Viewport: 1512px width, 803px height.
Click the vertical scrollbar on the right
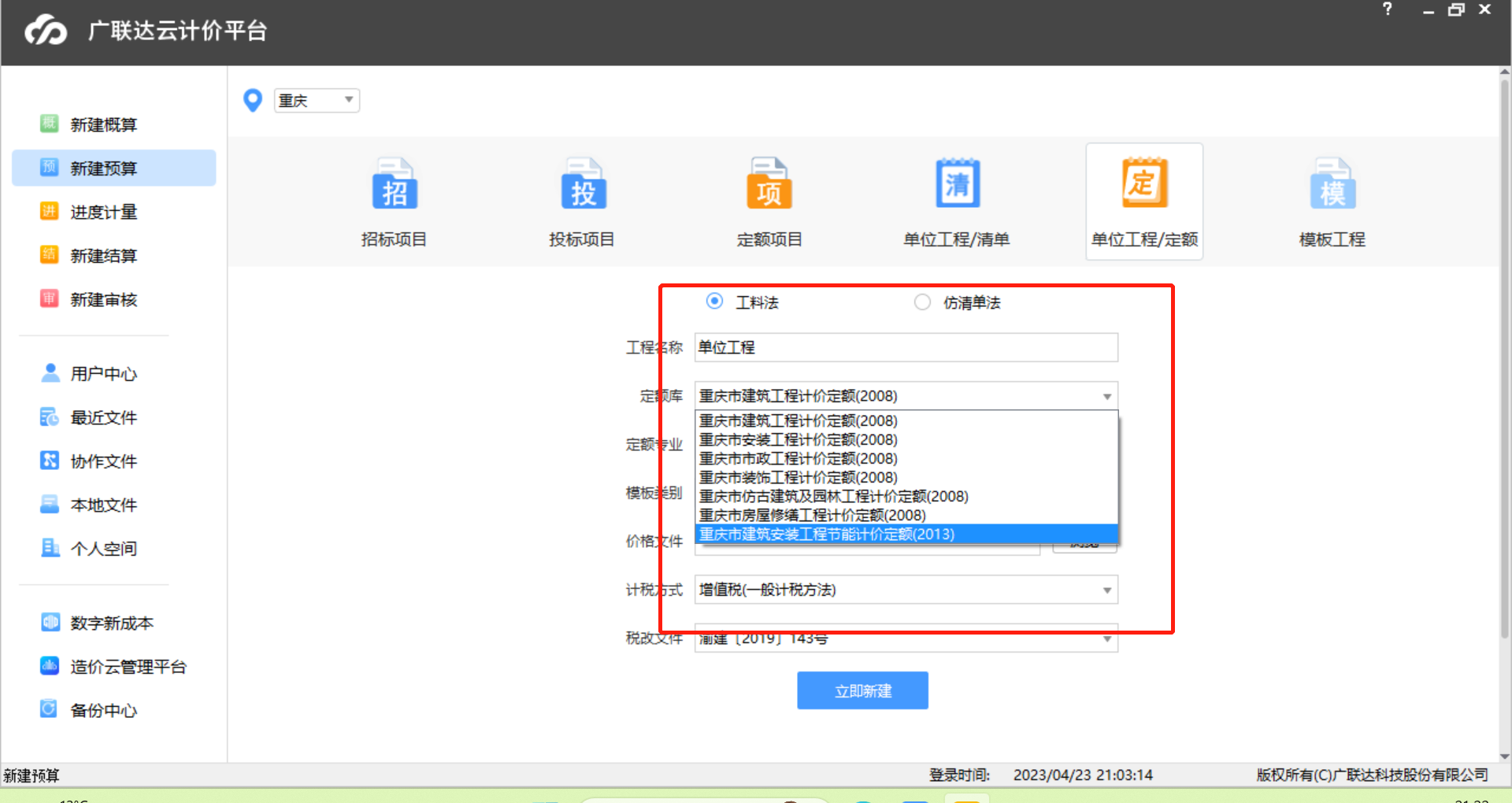(1505, 357)
